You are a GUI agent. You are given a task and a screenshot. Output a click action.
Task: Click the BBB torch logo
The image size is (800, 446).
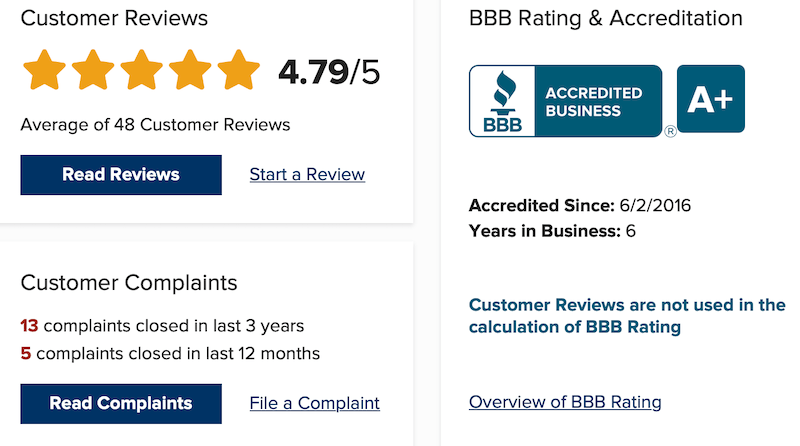point(503,101)
